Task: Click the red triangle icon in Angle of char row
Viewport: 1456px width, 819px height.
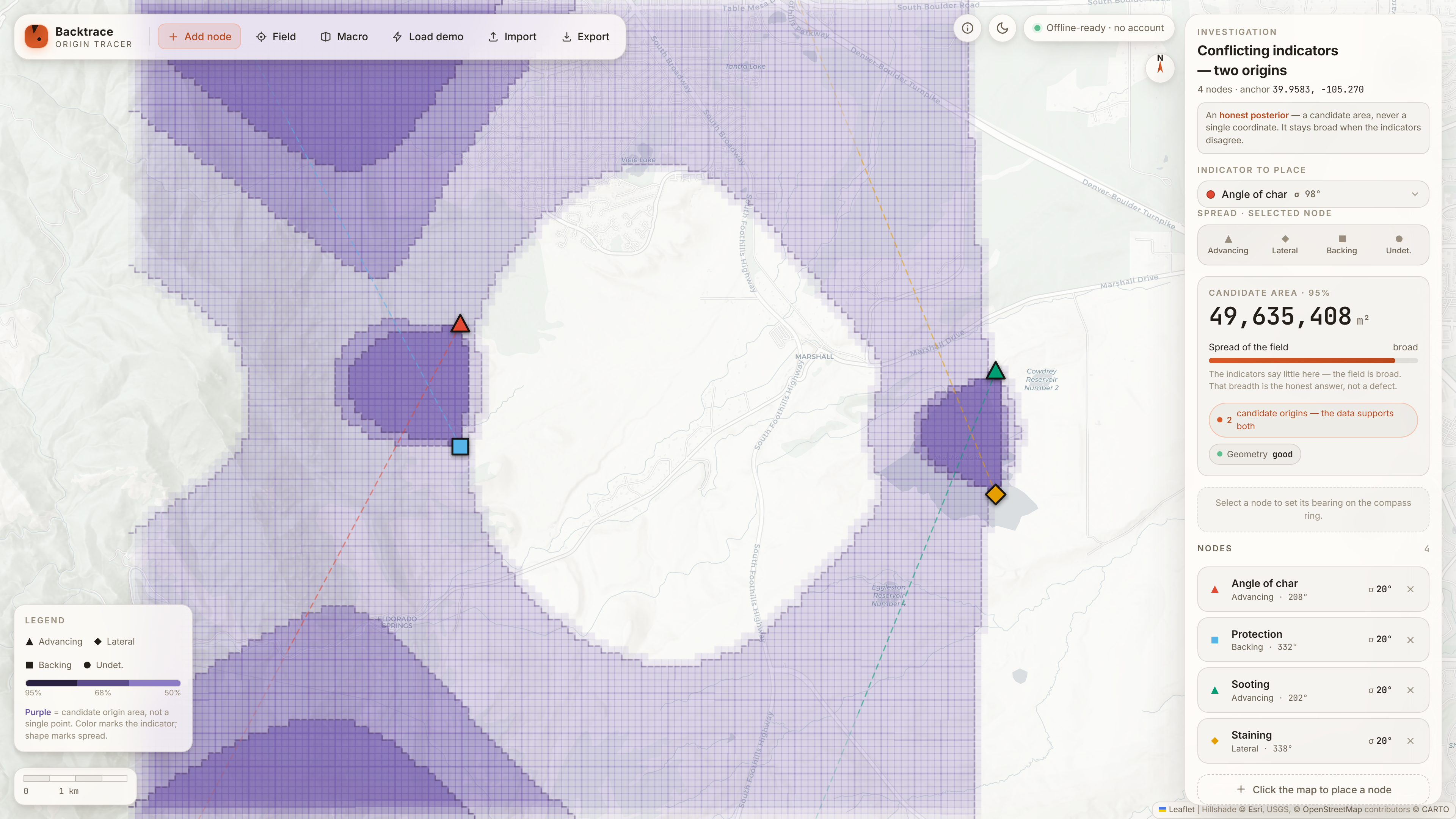Action: click(1214, 590)
